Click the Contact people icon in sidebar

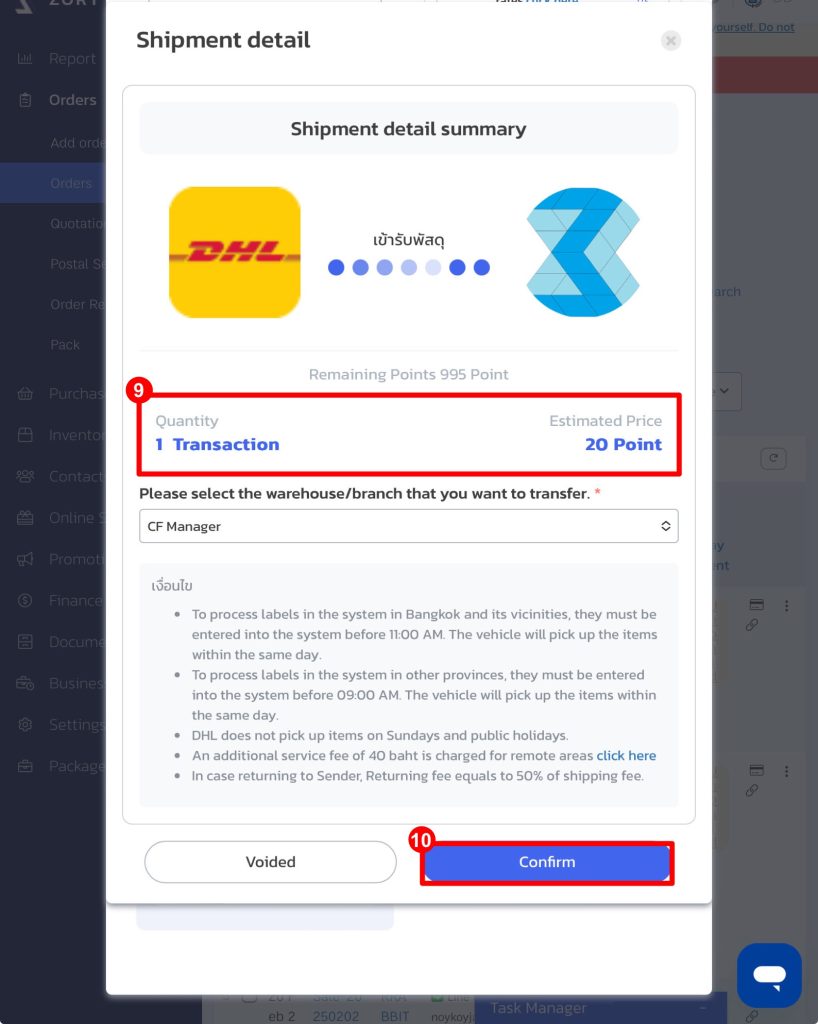tap(25, 476)
